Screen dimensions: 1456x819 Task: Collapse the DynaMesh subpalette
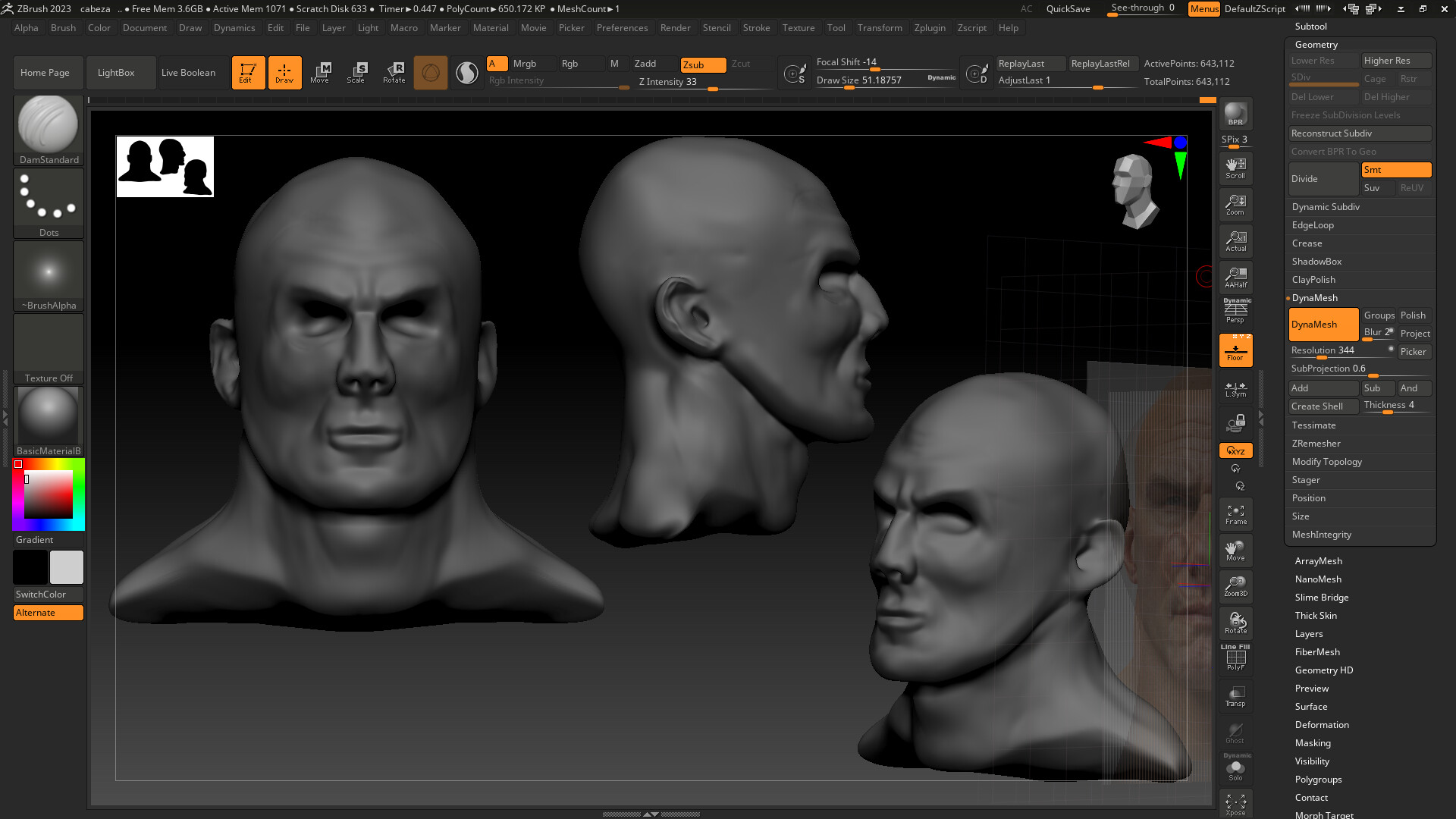coord(1313,297)
